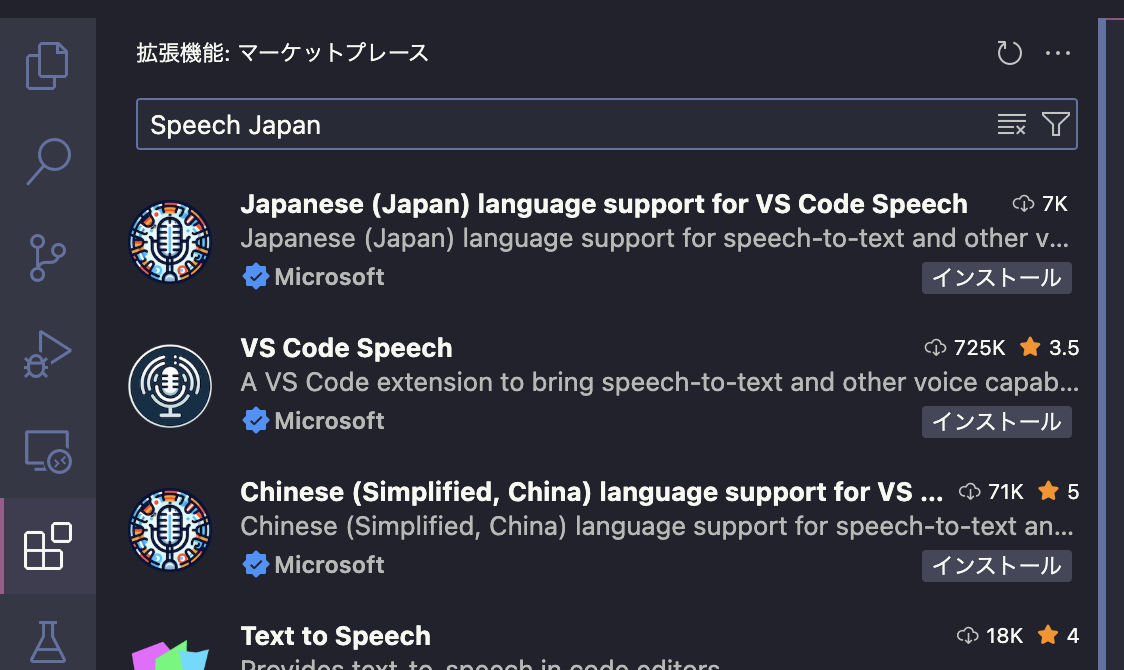Open the Remote Explorer view
The height and width of the screenshot is (670, 1124).
(47, 448)
